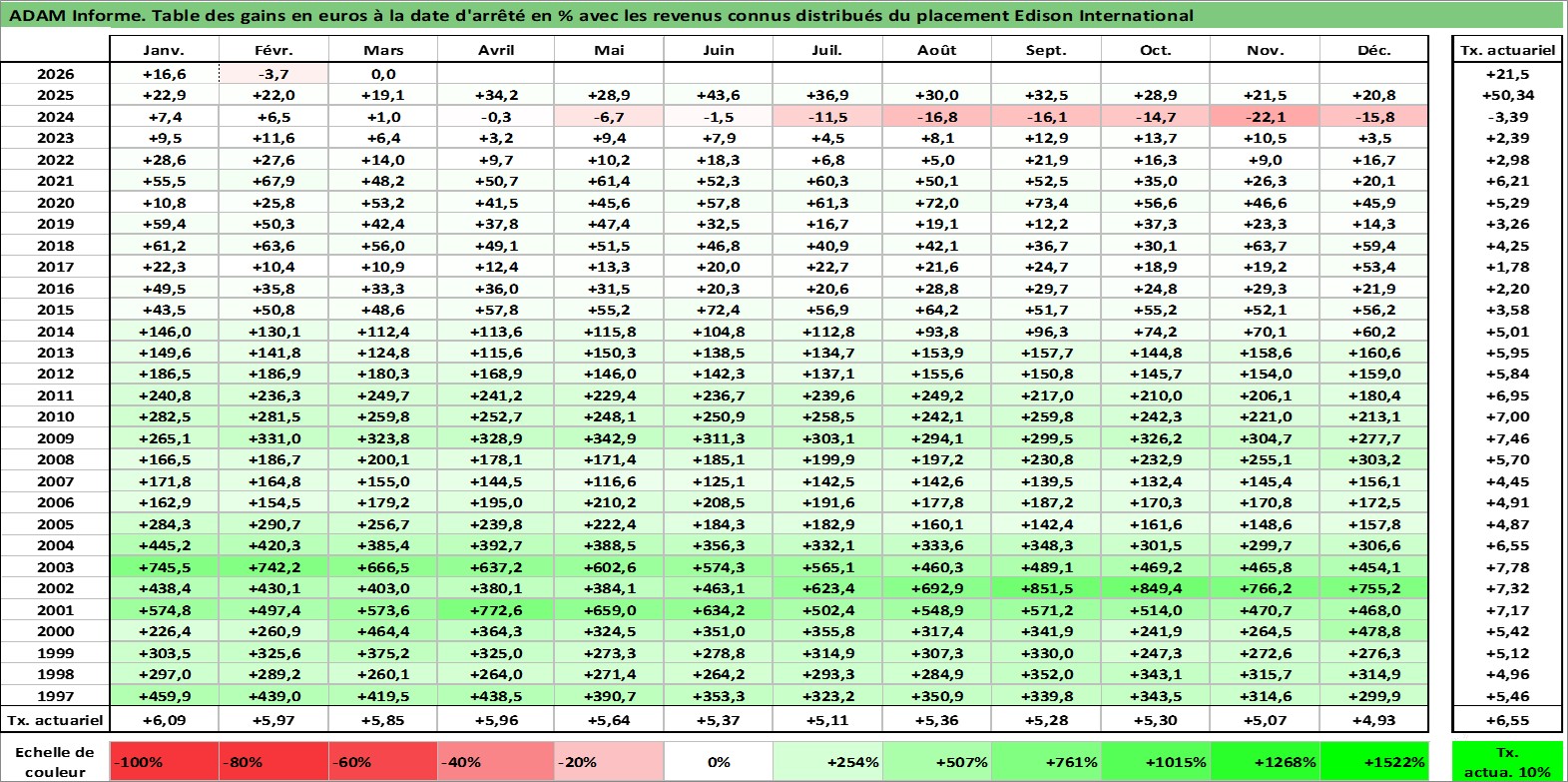Screen dimensions: 1568x782
Task: Click the Juin column header
Action: tap(719, 50)
